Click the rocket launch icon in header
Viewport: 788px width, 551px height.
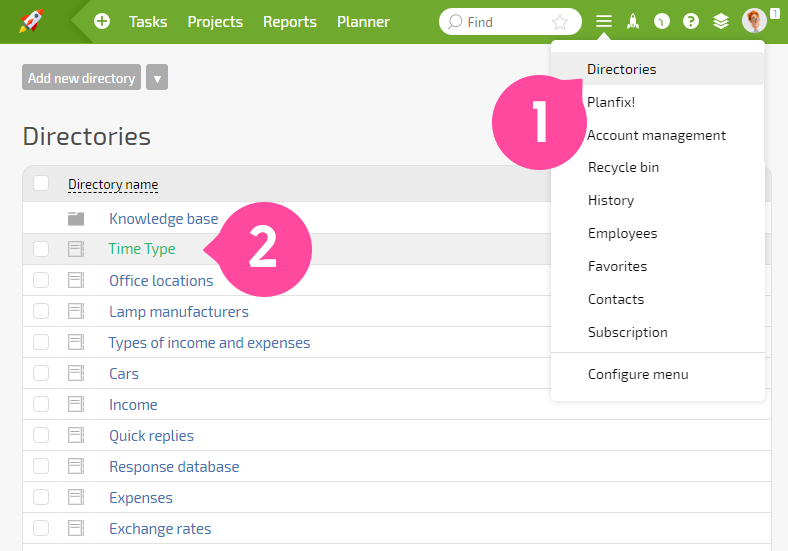(x=633, y=21)
